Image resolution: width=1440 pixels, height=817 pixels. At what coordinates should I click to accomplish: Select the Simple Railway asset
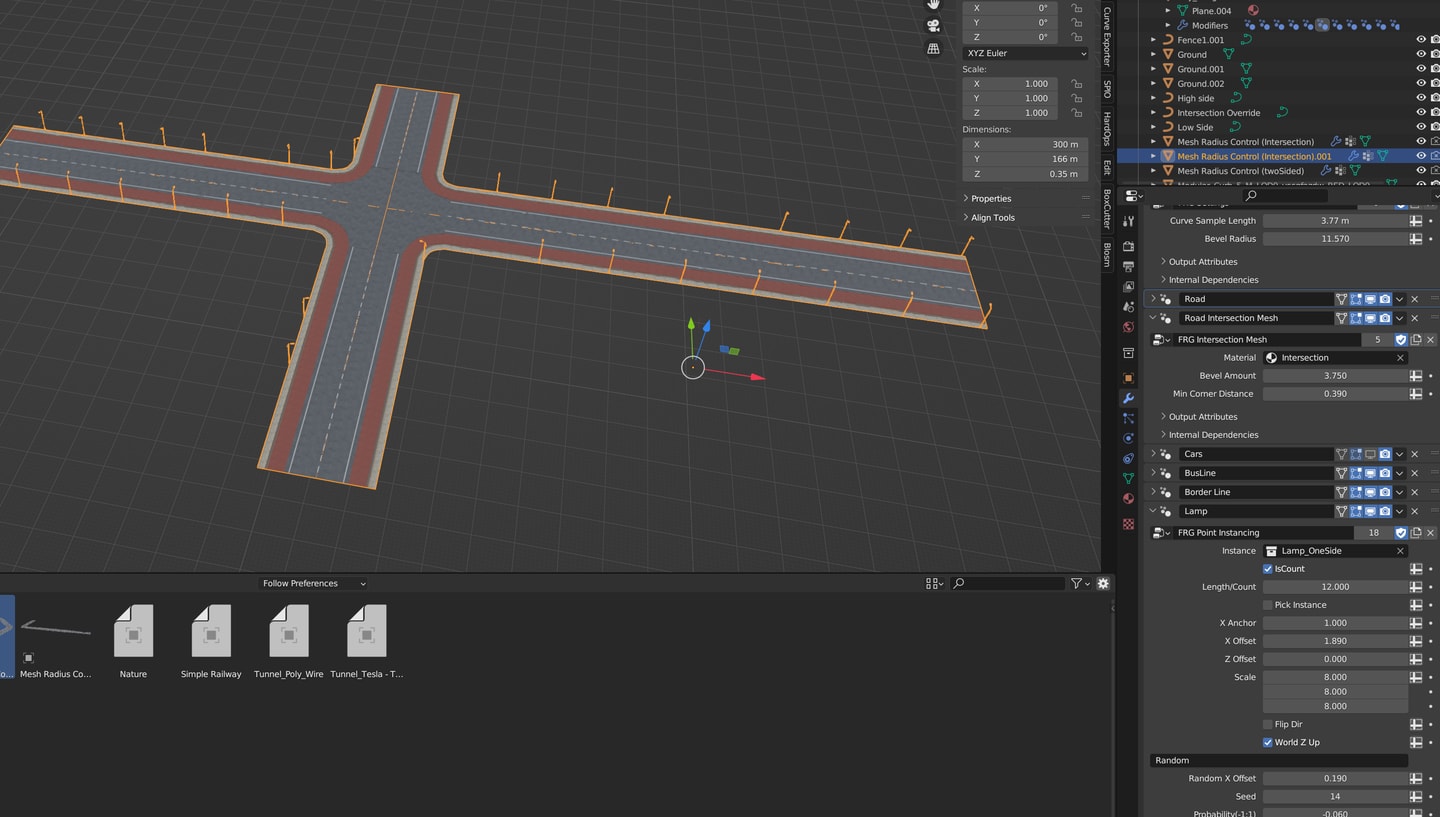click(211, 640)
